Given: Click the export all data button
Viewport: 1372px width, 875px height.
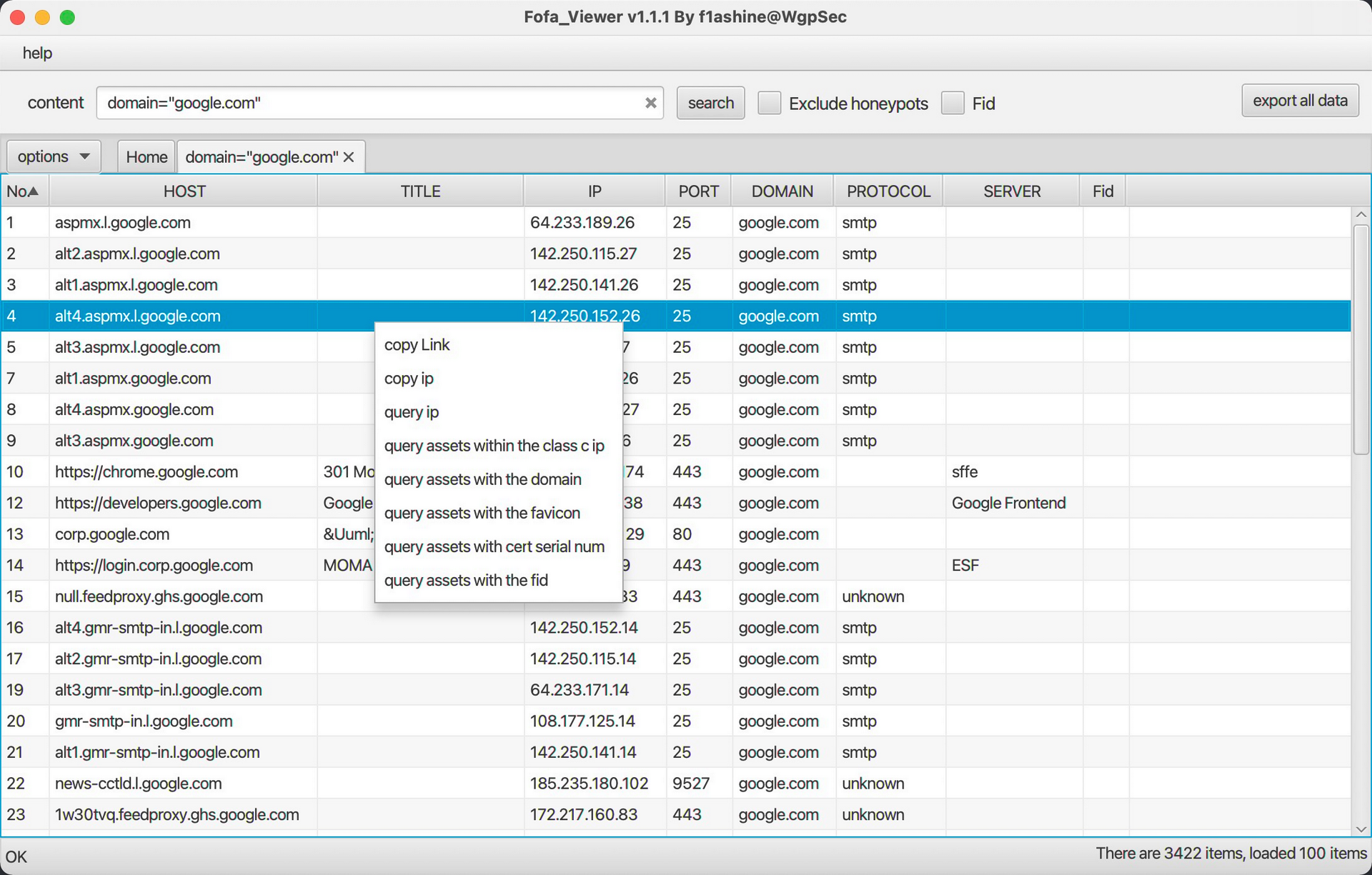Looking at the screenshot, I should [x=1299, y=101].
